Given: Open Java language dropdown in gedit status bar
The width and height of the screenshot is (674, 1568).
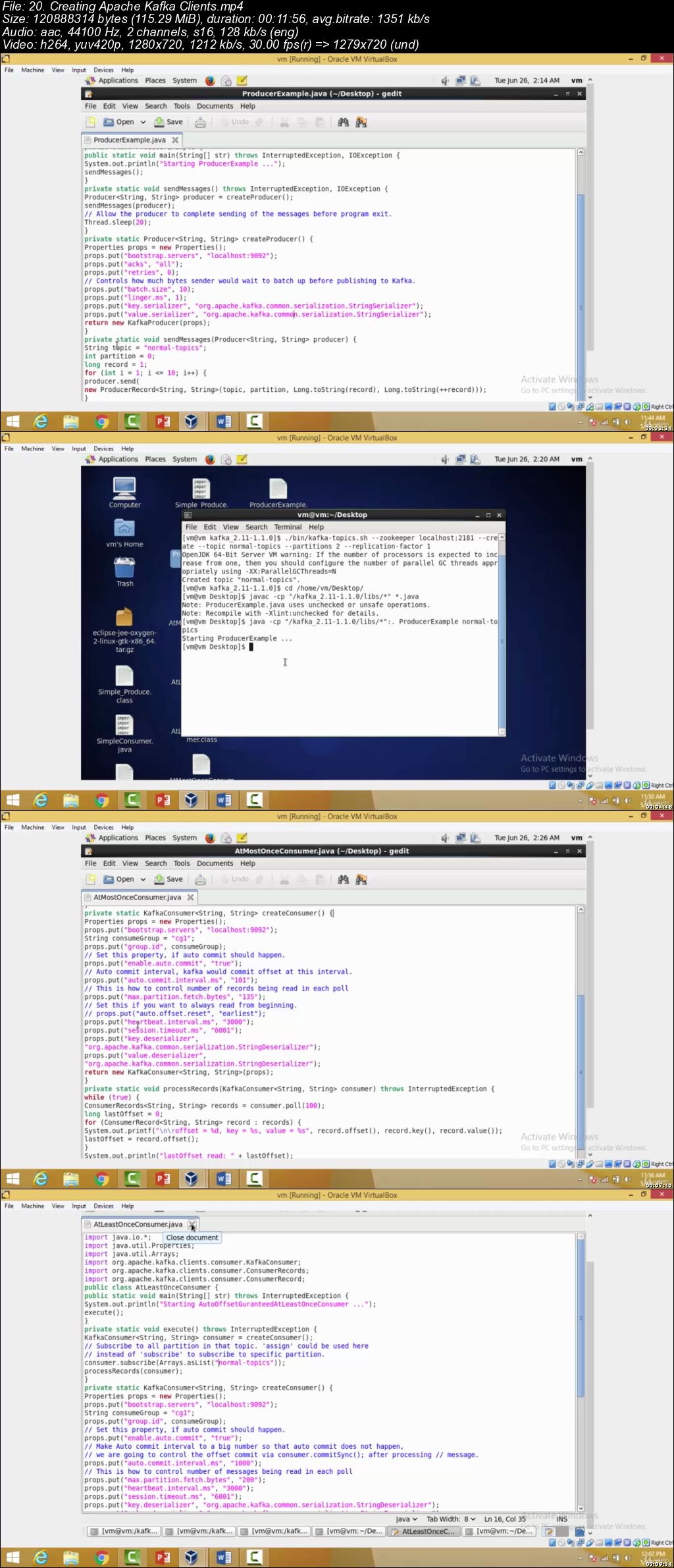Looking at the screenshot, I should point(406,1519).
